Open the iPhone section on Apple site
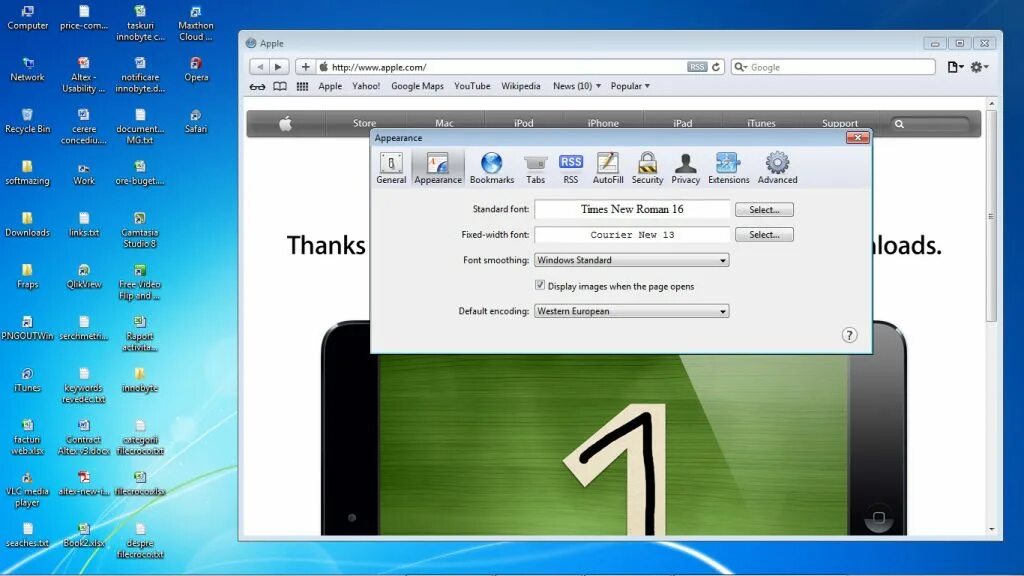Screen dimensions: 1024x576 603,123
